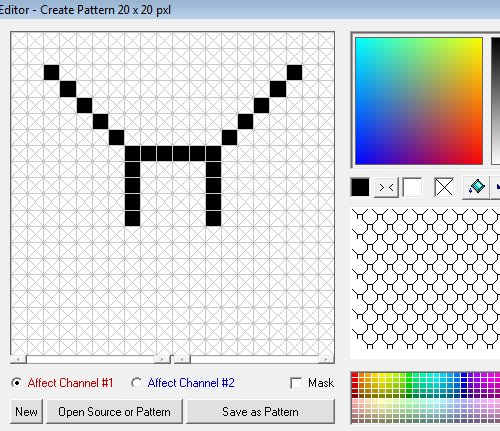Click the top-left black pixel on the grid
Viewport: 500px width, 431px height.
tap(51, 72)
